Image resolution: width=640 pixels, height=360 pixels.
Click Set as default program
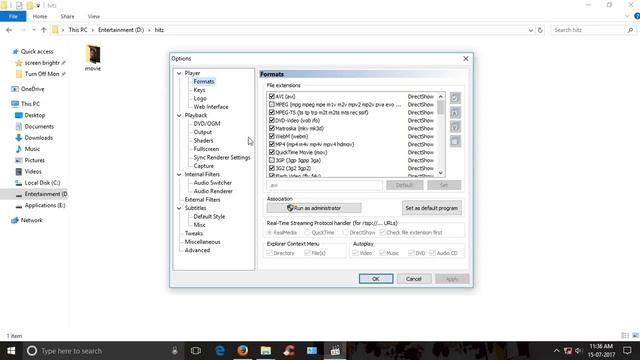coord(431,208)
